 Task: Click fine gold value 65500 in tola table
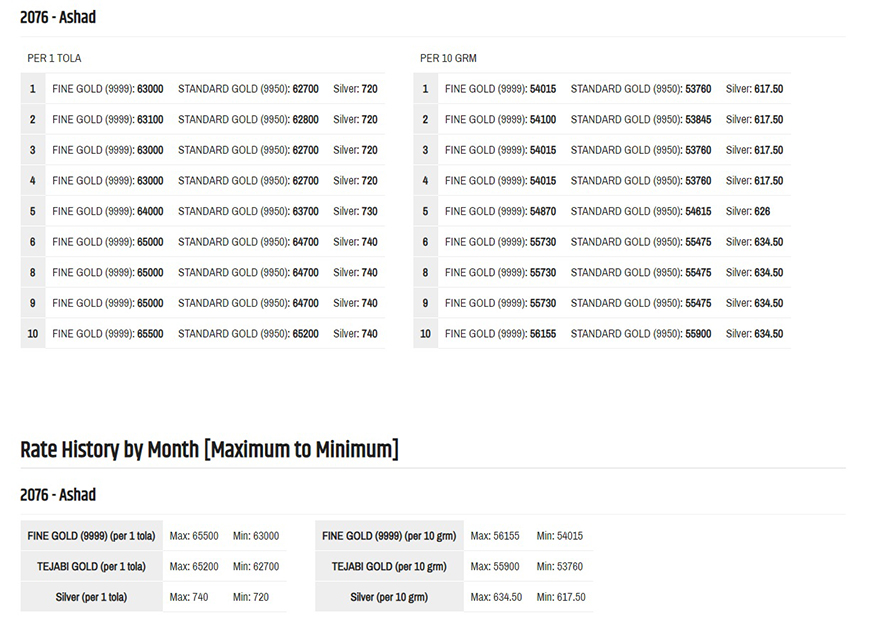click(150, 334)
